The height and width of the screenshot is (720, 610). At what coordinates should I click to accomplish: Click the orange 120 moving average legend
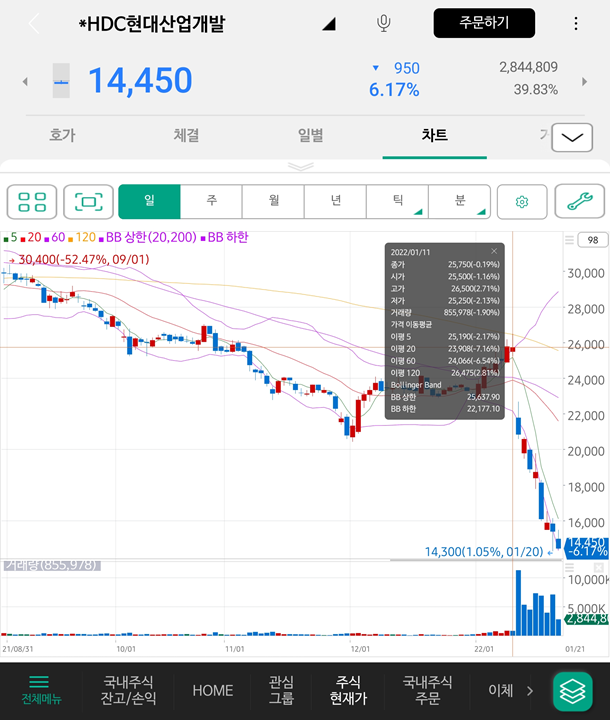point(82,237)
